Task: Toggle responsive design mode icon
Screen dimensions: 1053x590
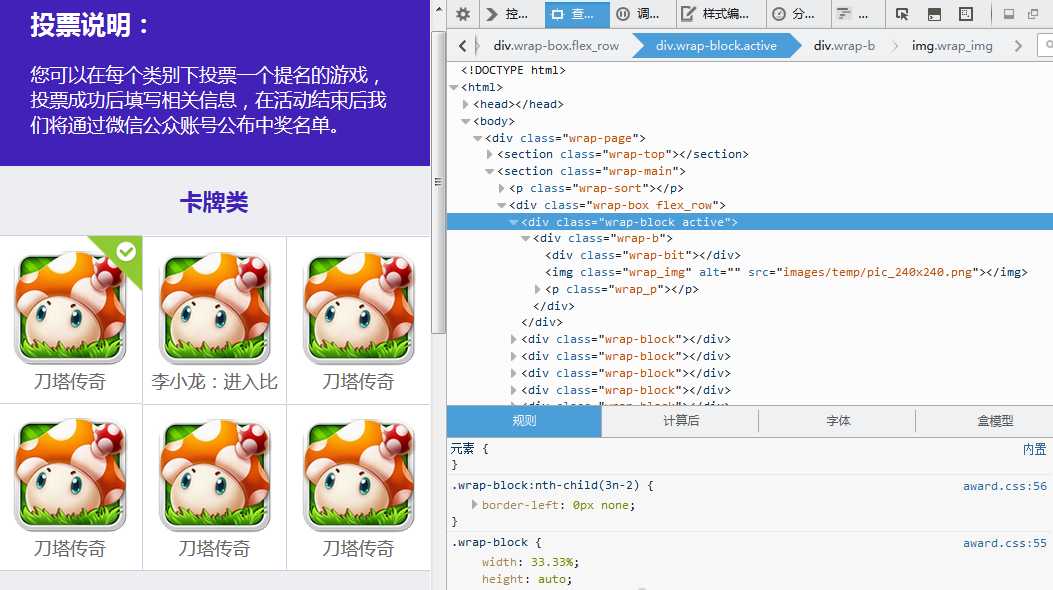Action: 966,14
